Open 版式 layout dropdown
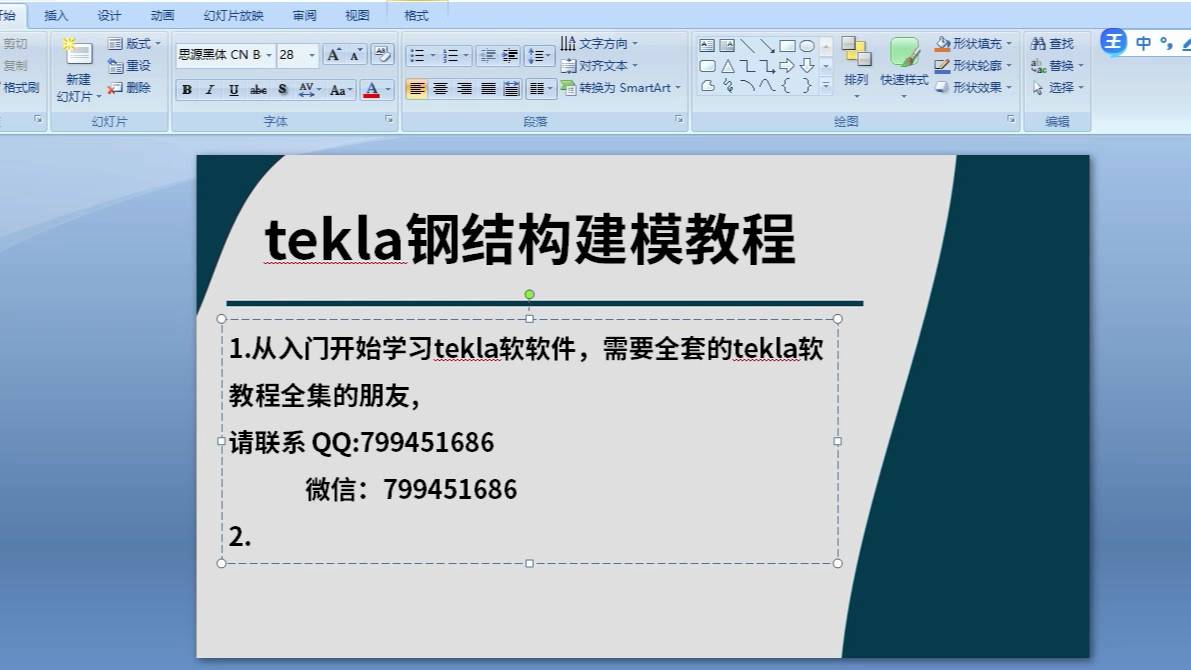This screenshot has width=1191, height=670. click(134, 44)
